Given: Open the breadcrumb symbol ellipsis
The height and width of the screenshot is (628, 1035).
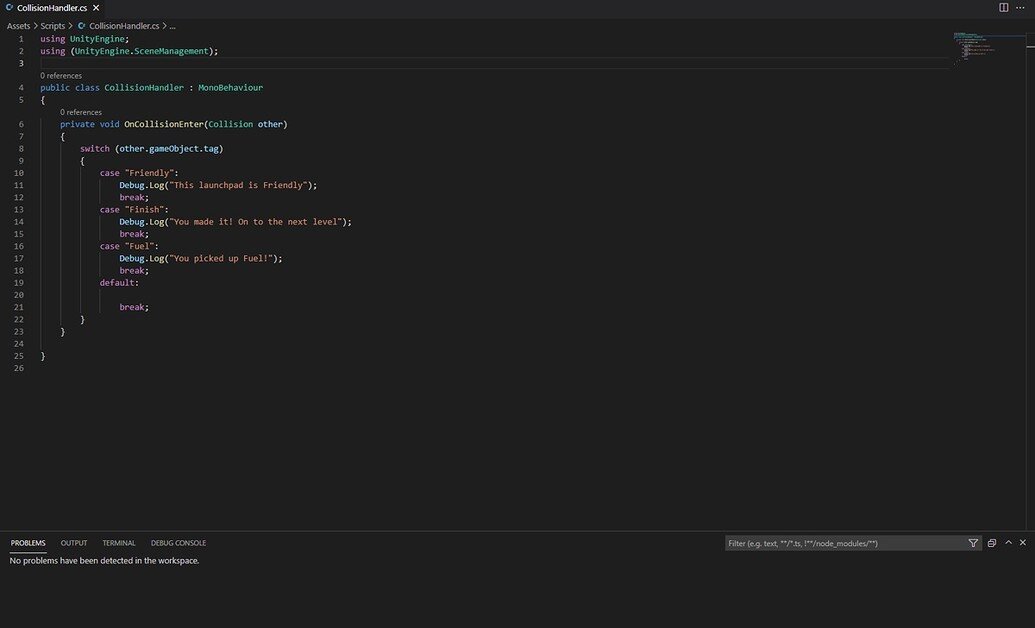Looking at the screenshot, I should point(172,26).
